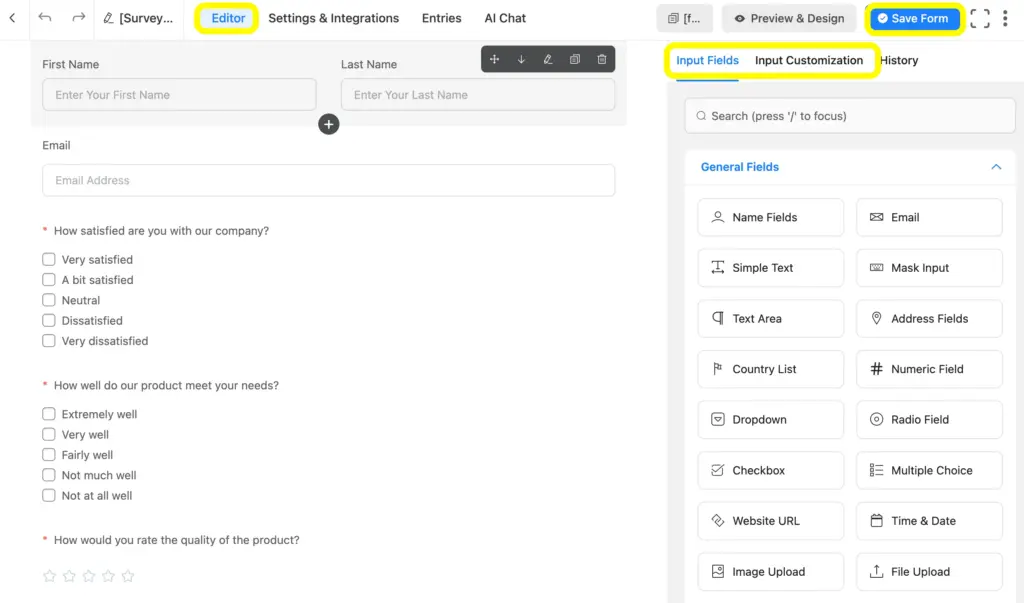1024x603 pixels.
Task: Collapse the General Fields section
Action: [995, 167]
